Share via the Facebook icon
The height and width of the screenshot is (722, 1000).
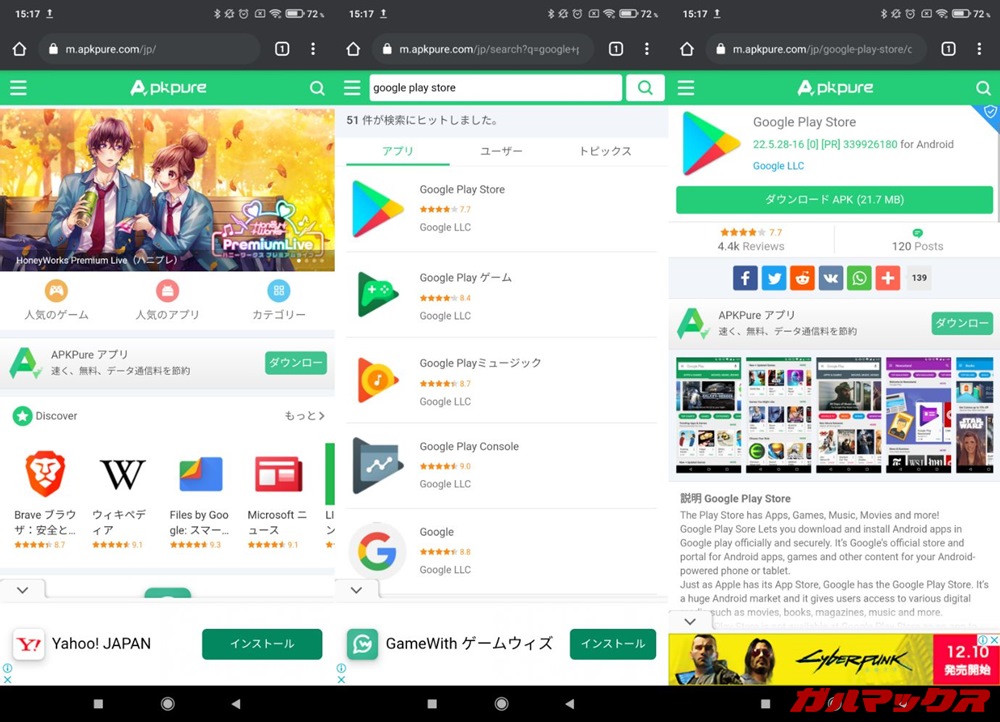(745, 278)
